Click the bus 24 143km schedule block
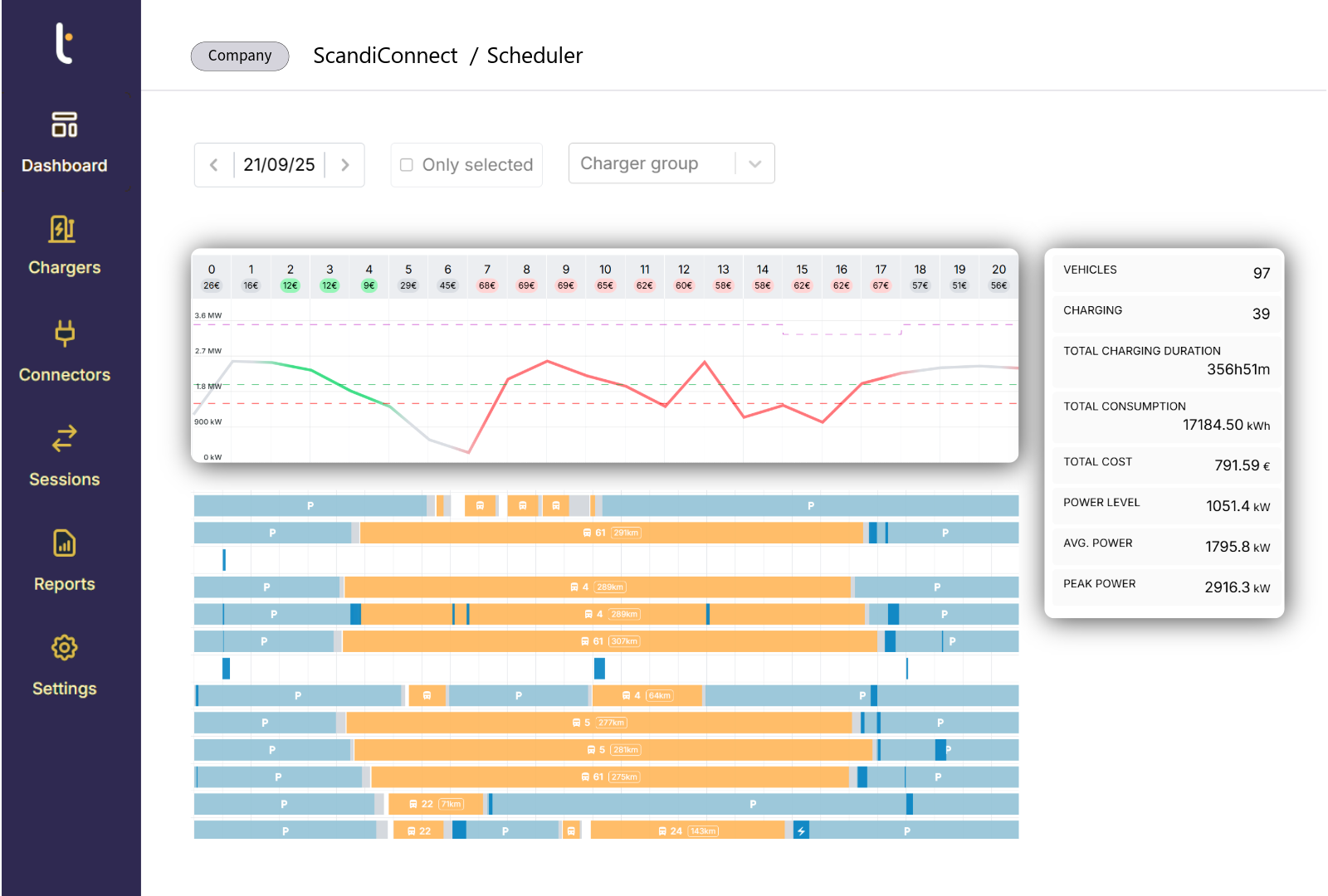Viewport: 1328px width, 896px height. tap(687, 830)
